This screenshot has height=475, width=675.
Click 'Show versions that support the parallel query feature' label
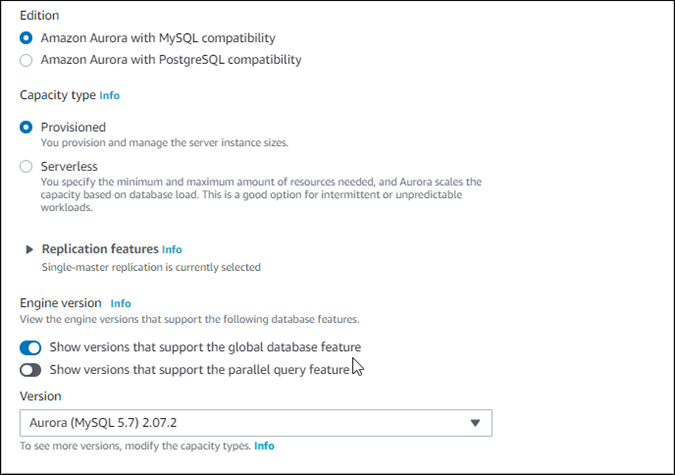[199, 370]
